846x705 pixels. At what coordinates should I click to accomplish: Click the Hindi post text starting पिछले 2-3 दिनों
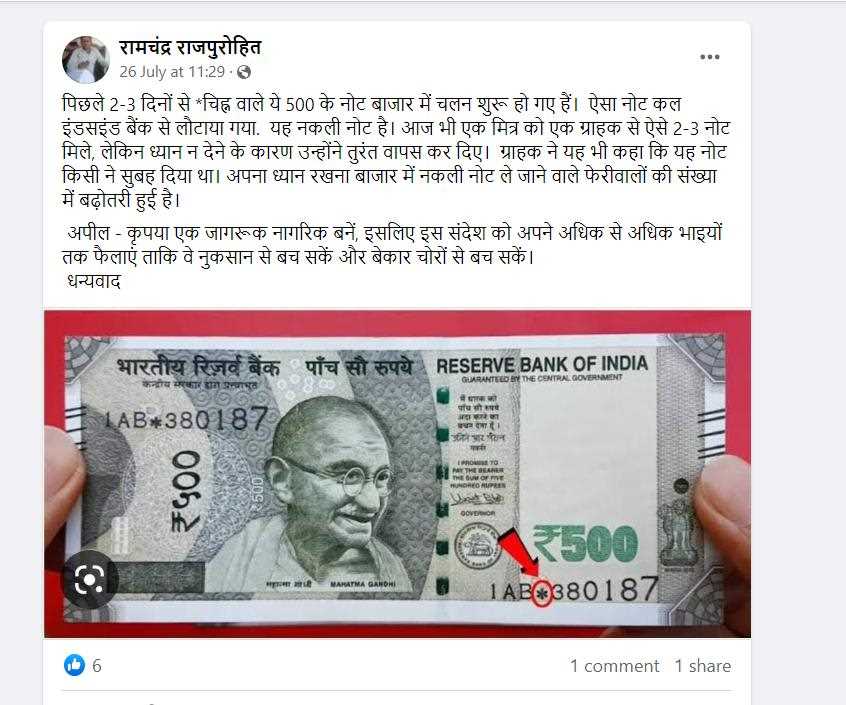pos(396,152)
